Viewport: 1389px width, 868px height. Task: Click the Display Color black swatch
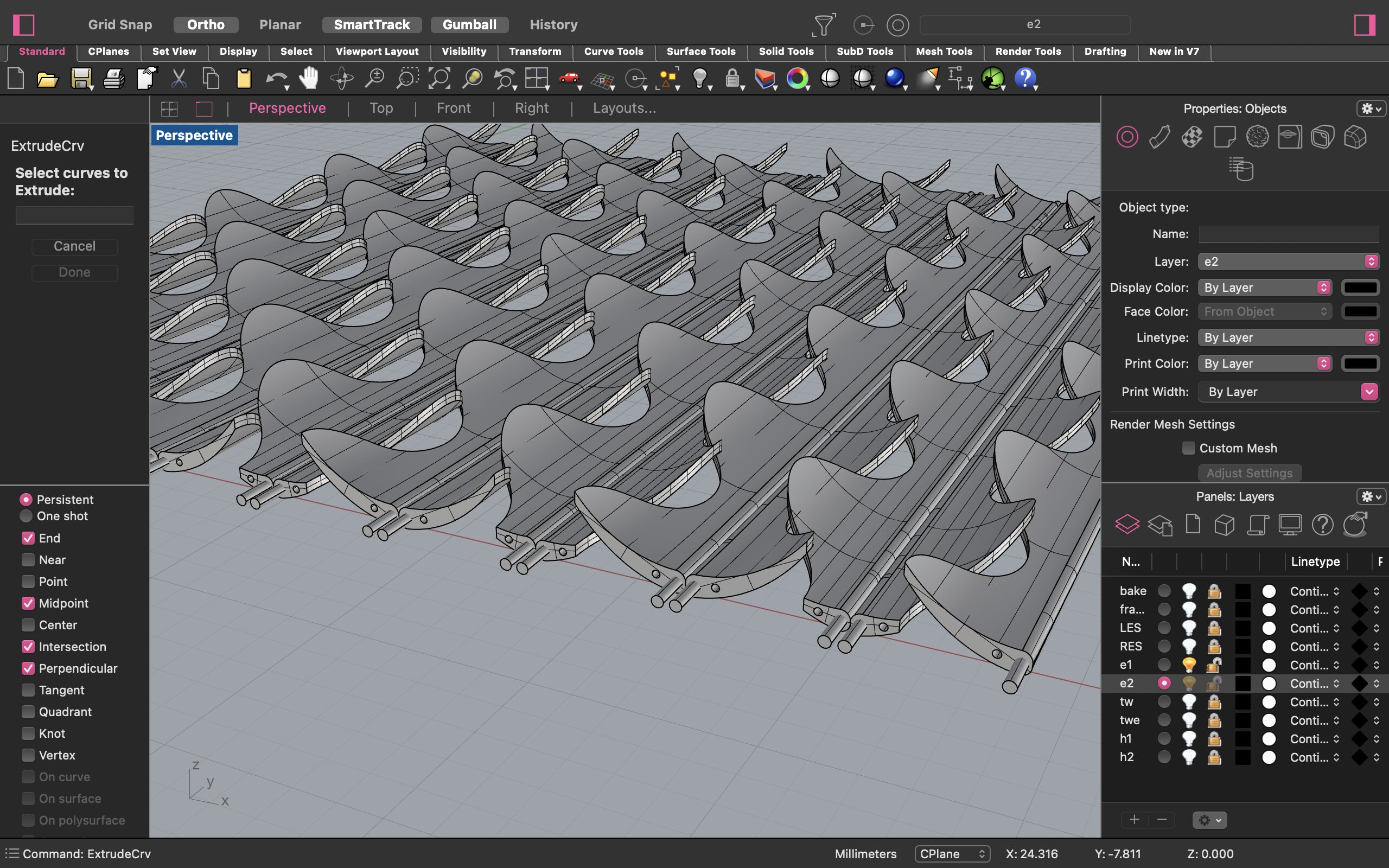[1360, 288]
